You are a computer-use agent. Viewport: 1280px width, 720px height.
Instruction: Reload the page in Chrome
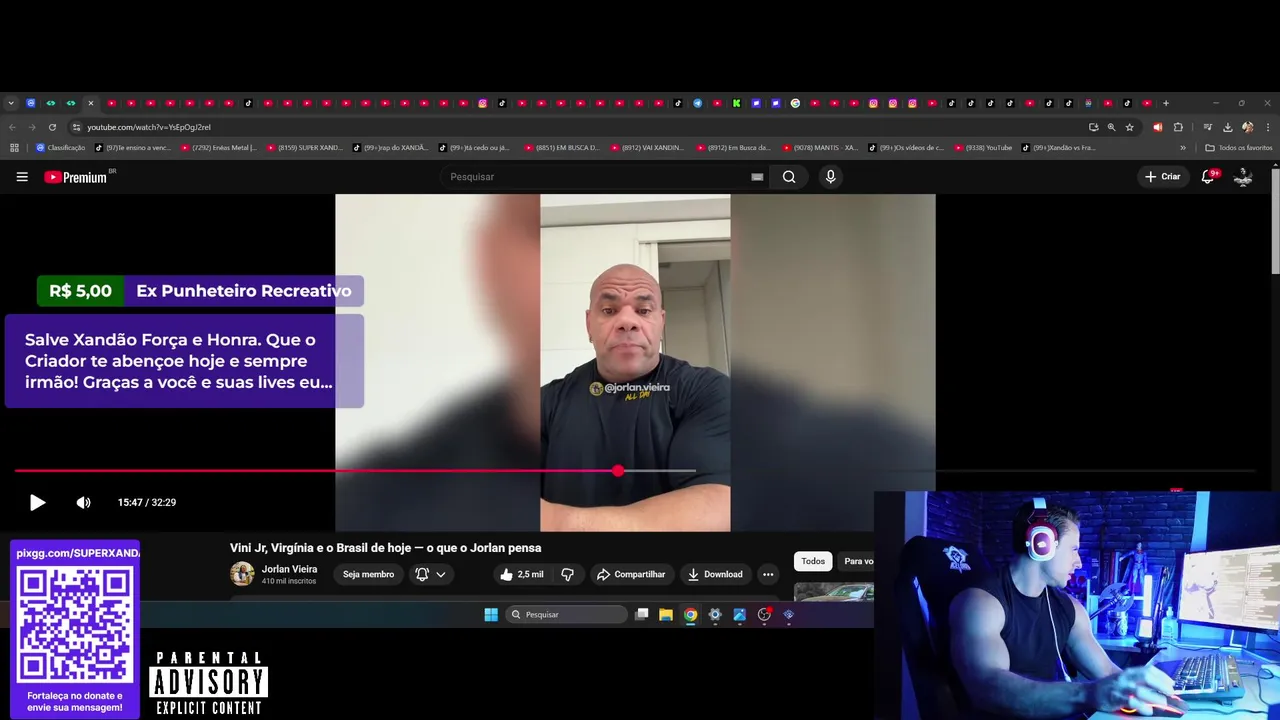point(52,127)
